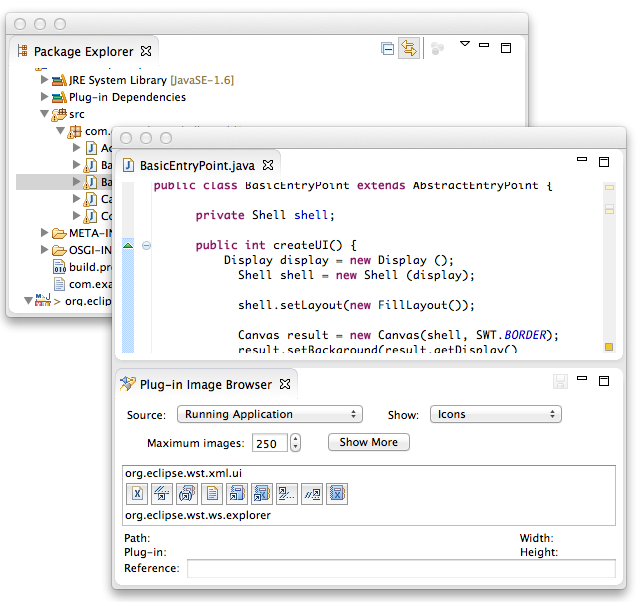
Task: Collapse the org.eclip project node
Action: [28, 301]
